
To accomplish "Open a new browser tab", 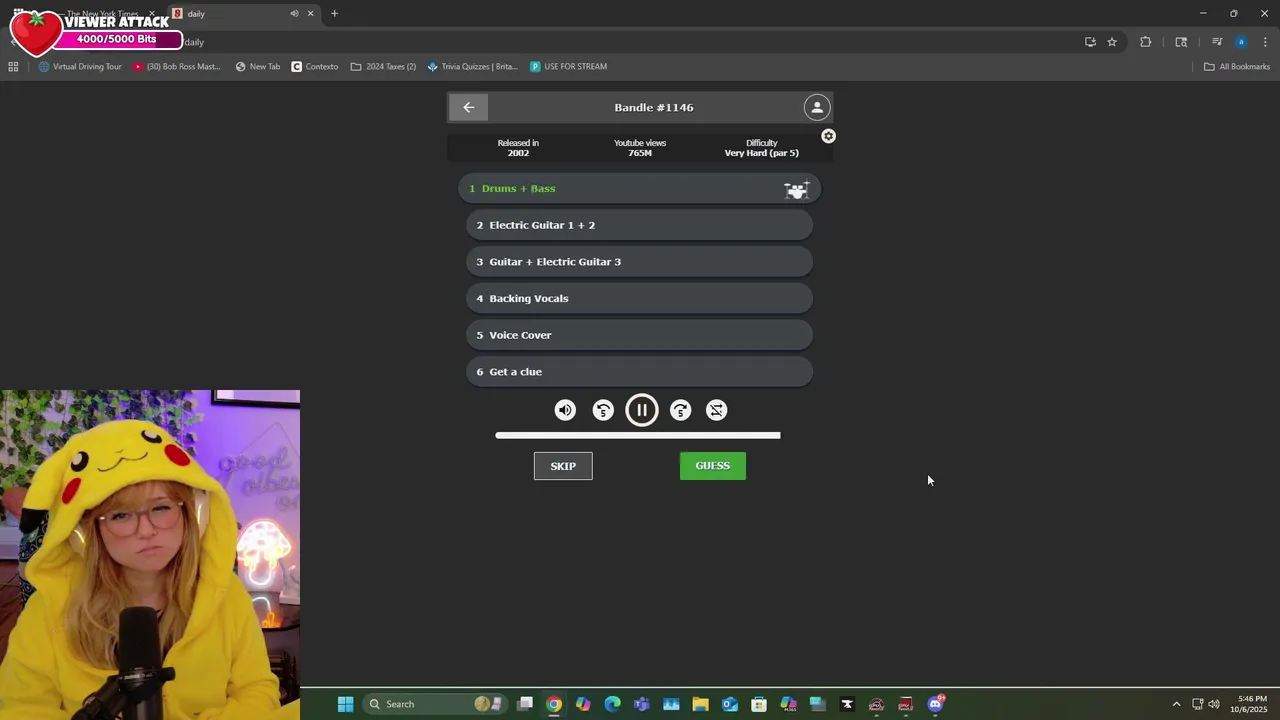I will point(334,14).
